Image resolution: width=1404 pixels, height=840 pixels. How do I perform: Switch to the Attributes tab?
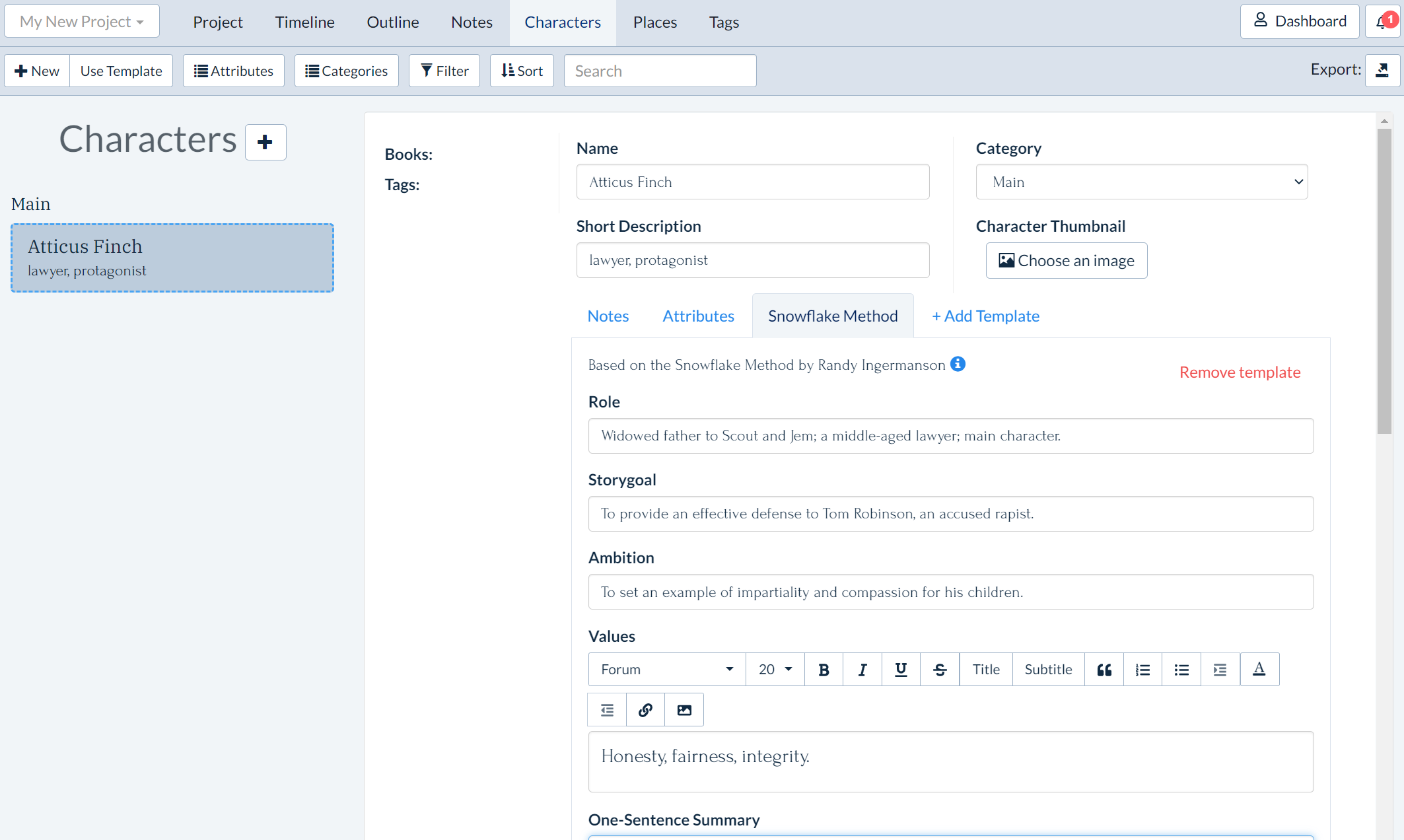[x=697, y=316]
